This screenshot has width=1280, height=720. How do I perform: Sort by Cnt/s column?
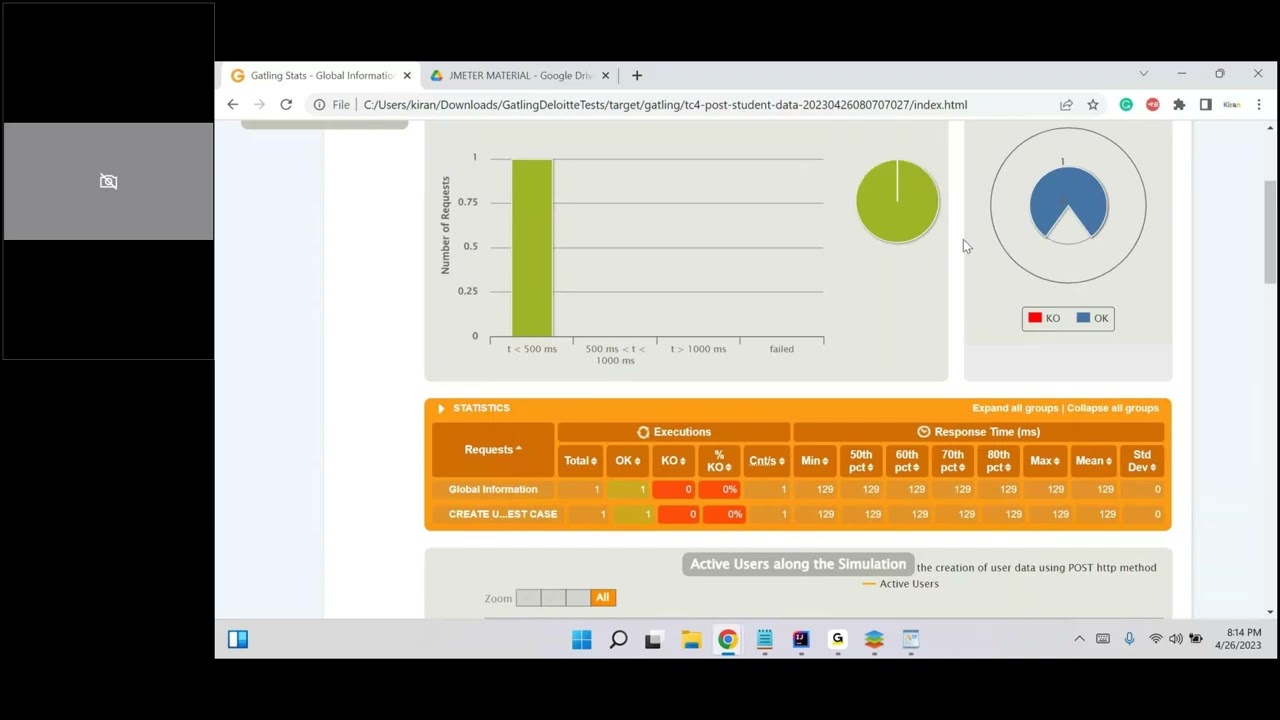click(x=766, y=461)
